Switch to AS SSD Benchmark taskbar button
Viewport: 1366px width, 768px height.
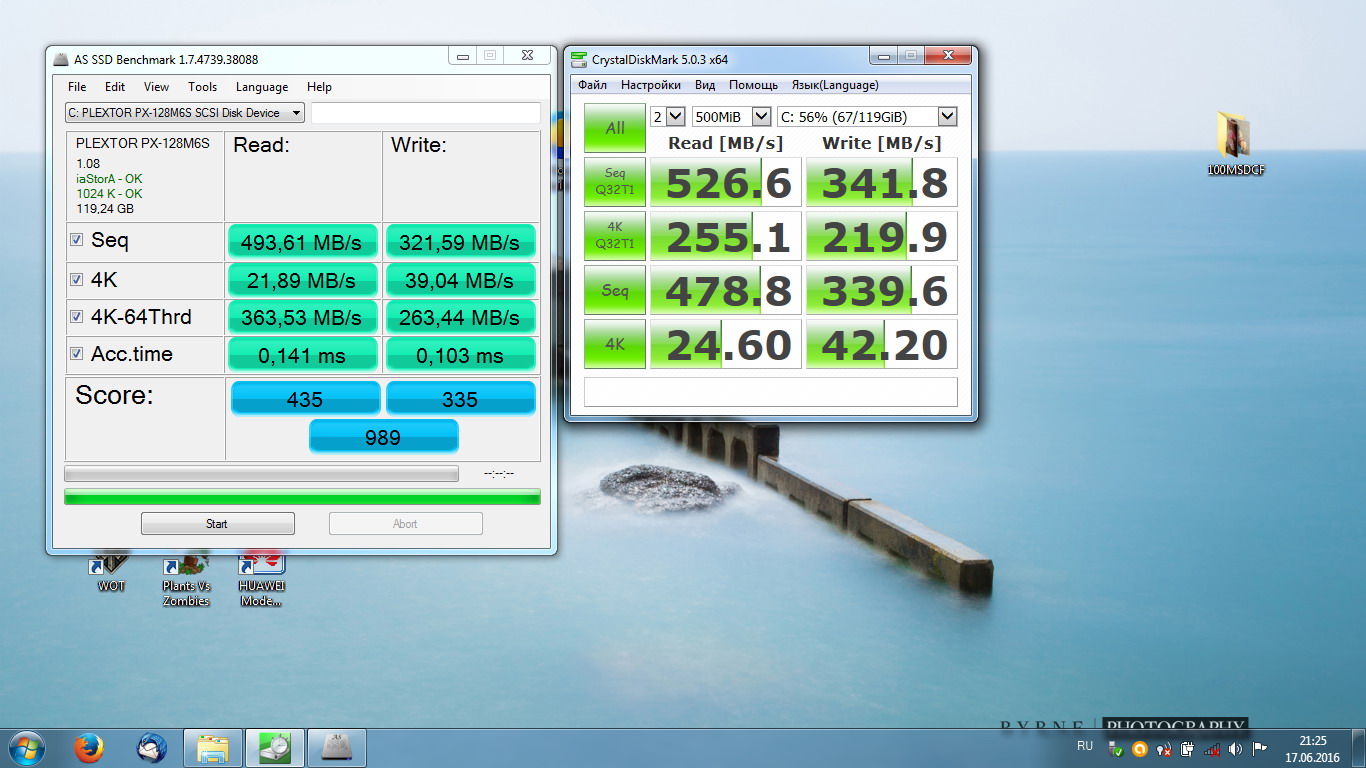(336, 748)
